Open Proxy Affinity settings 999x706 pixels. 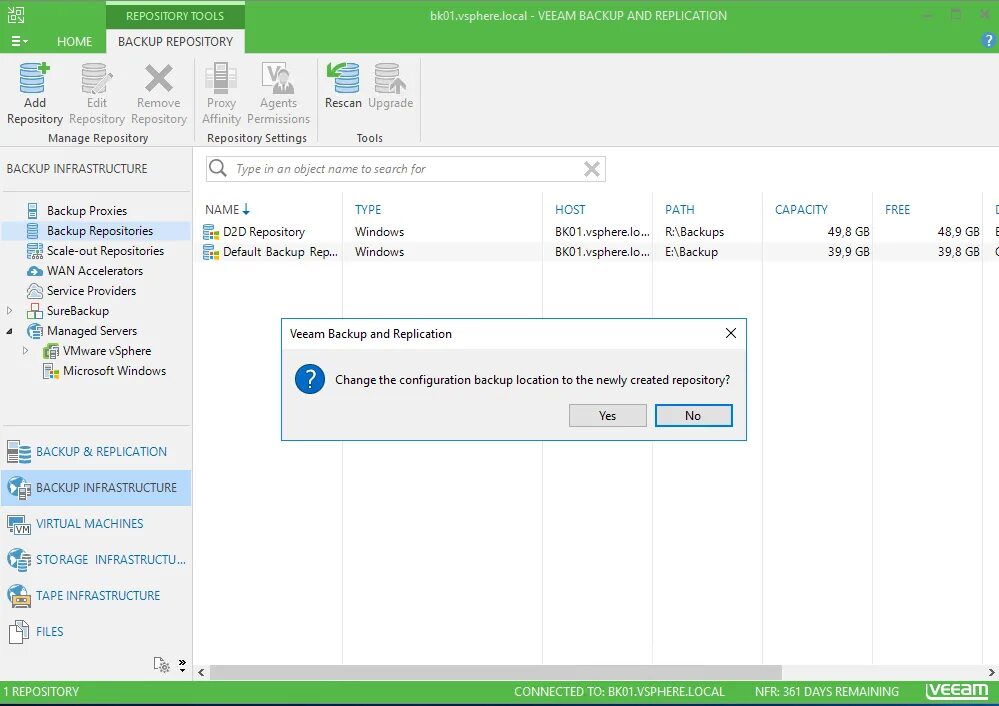coord(221,94)
